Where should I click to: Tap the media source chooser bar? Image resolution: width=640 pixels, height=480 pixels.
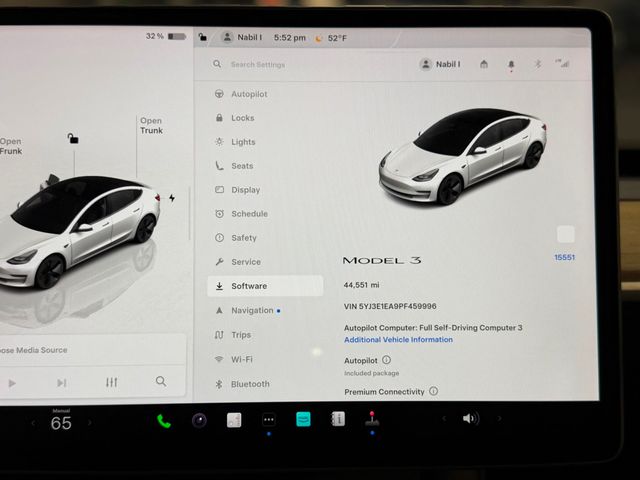93,350
